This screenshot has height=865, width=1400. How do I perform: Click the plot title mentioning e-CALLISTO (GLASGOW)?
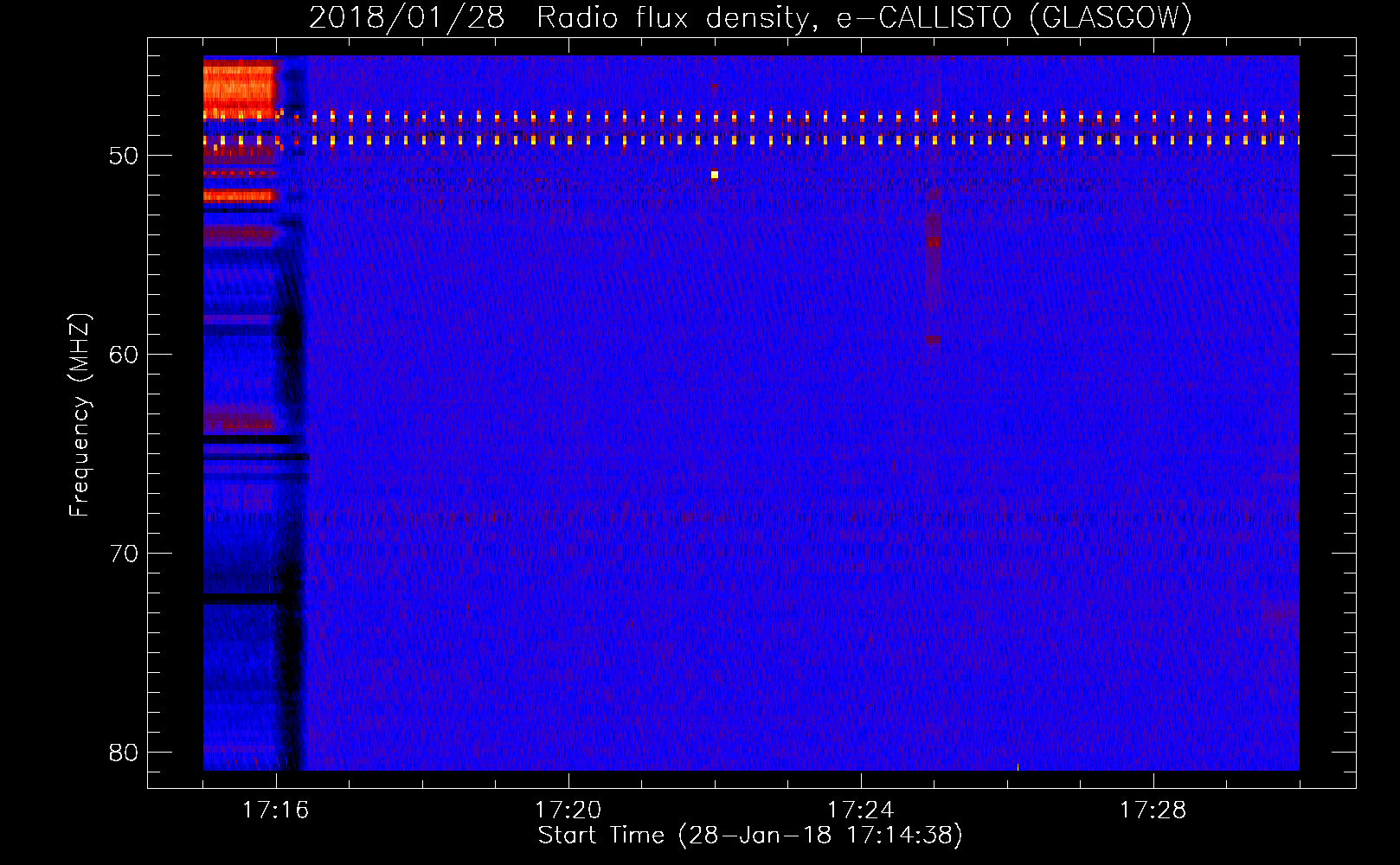point(750,17)
